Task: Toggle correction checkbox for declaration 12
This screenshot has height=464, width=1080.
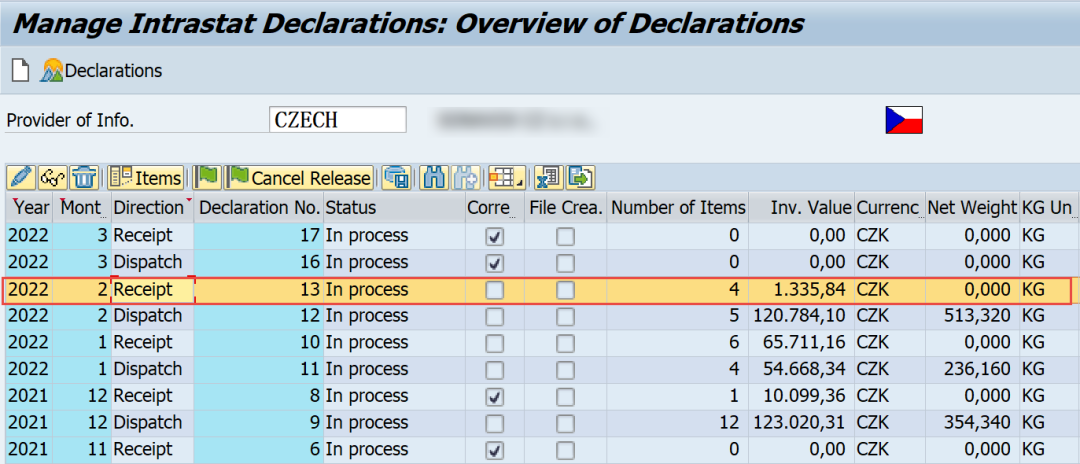Action: coord(495,317)
